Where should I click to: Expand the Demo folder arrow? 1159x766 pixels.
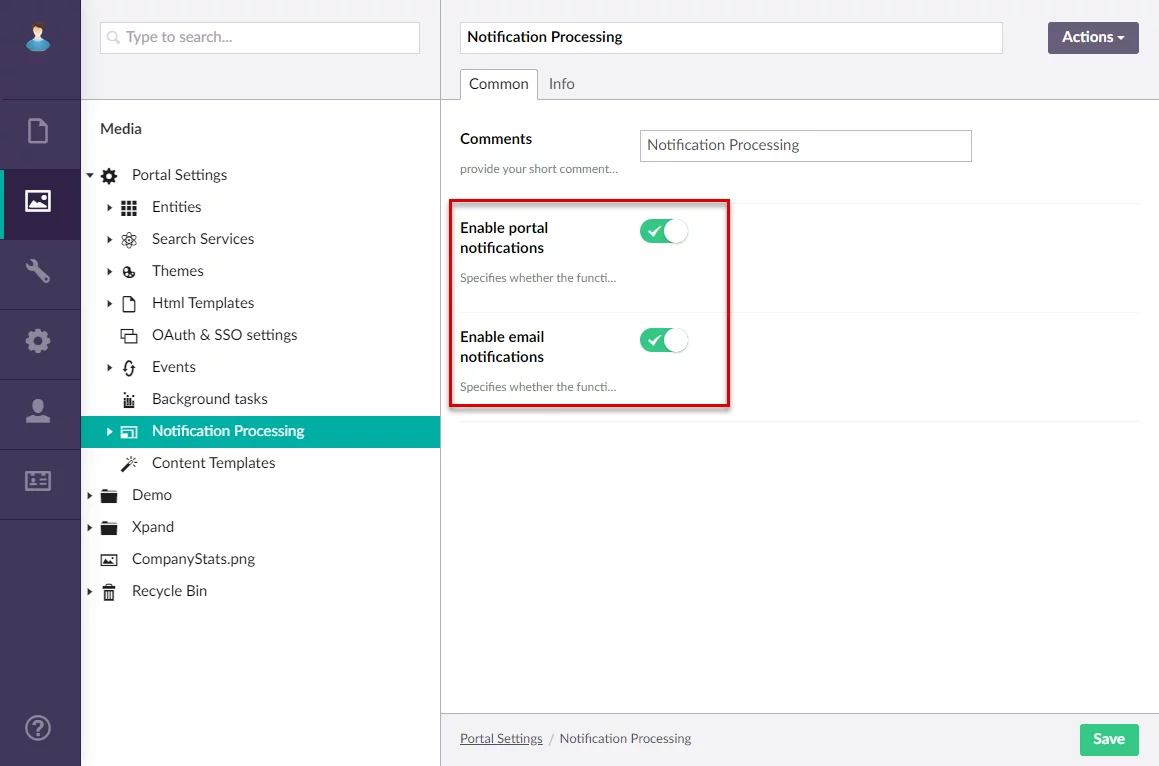tap(89, 495)
